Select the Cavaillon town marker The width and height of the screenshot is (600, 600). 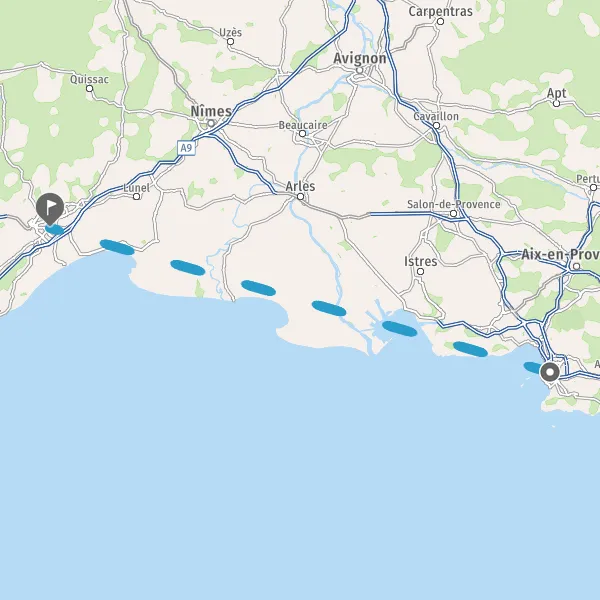(437, 126)
